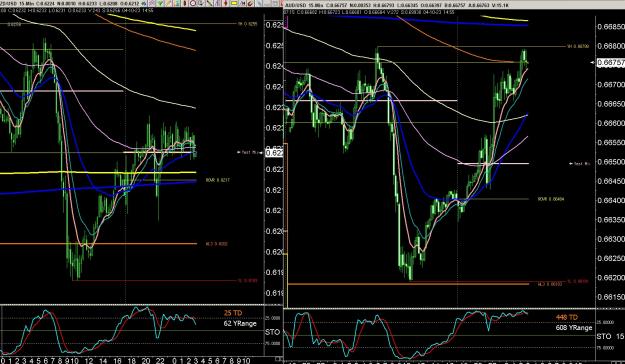Click the HL2 0.6202 line label
This screenshot has width=625, height=364.
216,244
